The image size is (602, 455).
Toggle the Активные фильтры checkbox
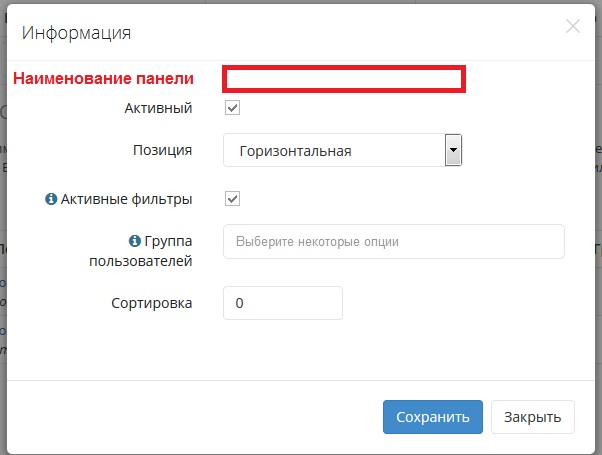pyautogui.click(x=232, y=199)
